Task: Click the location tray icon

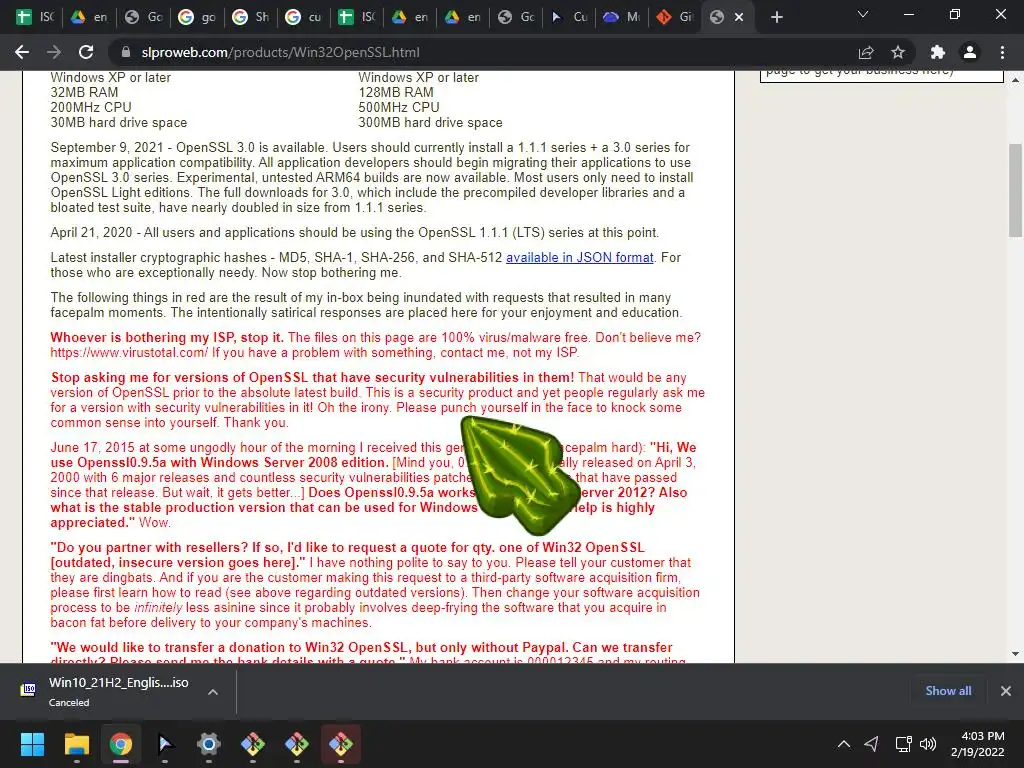Action: pyautogui.click(x=871, y=744)
